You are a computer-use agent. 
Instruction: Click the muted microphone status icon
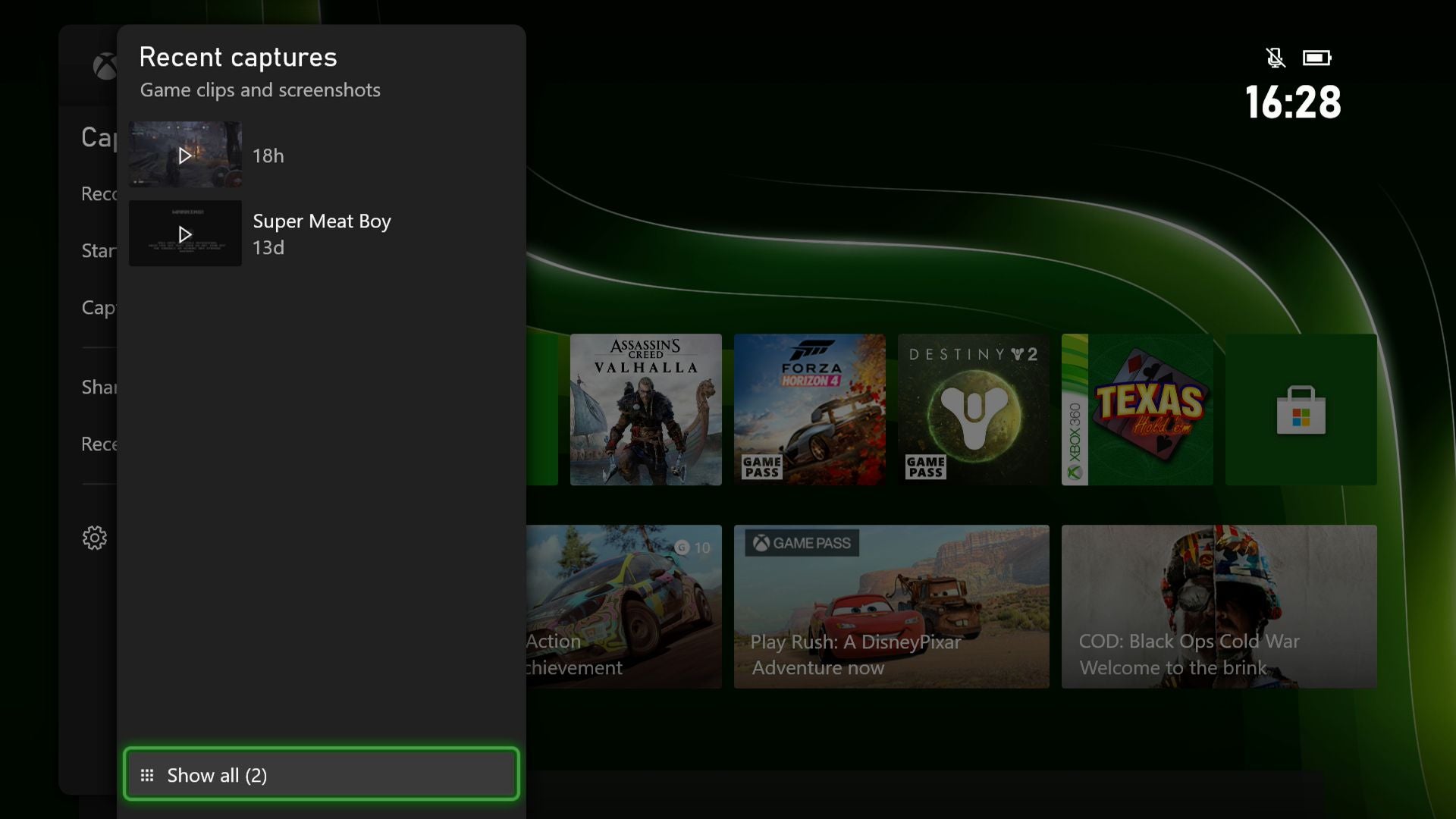[x=1276, y=58]
